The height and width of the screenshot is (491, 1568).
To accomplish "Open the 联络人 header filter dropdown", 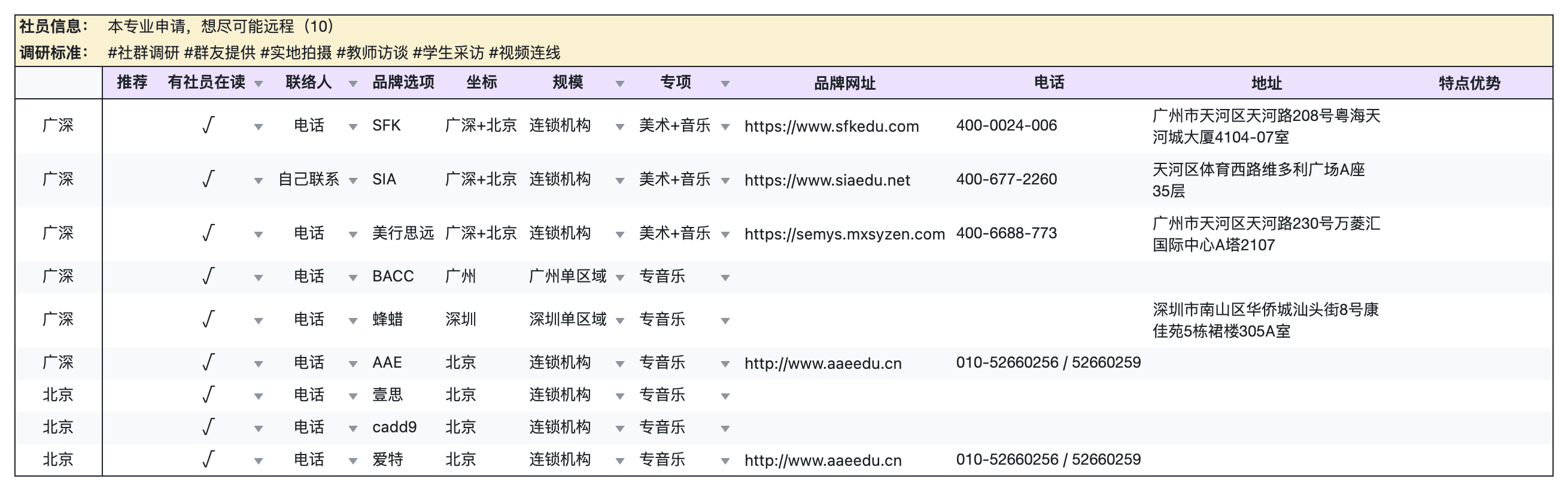I will [353, 83].
